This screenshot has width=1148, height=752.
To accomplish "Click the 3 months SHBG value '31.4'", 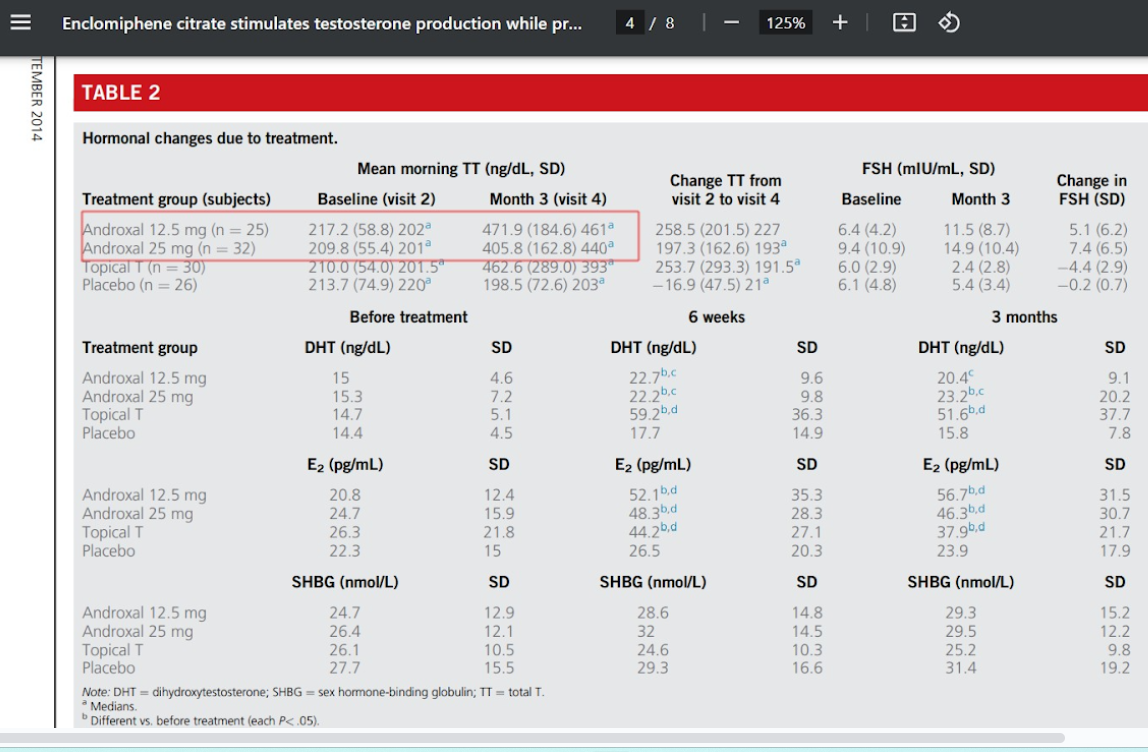I will click(x=961, y=668).
